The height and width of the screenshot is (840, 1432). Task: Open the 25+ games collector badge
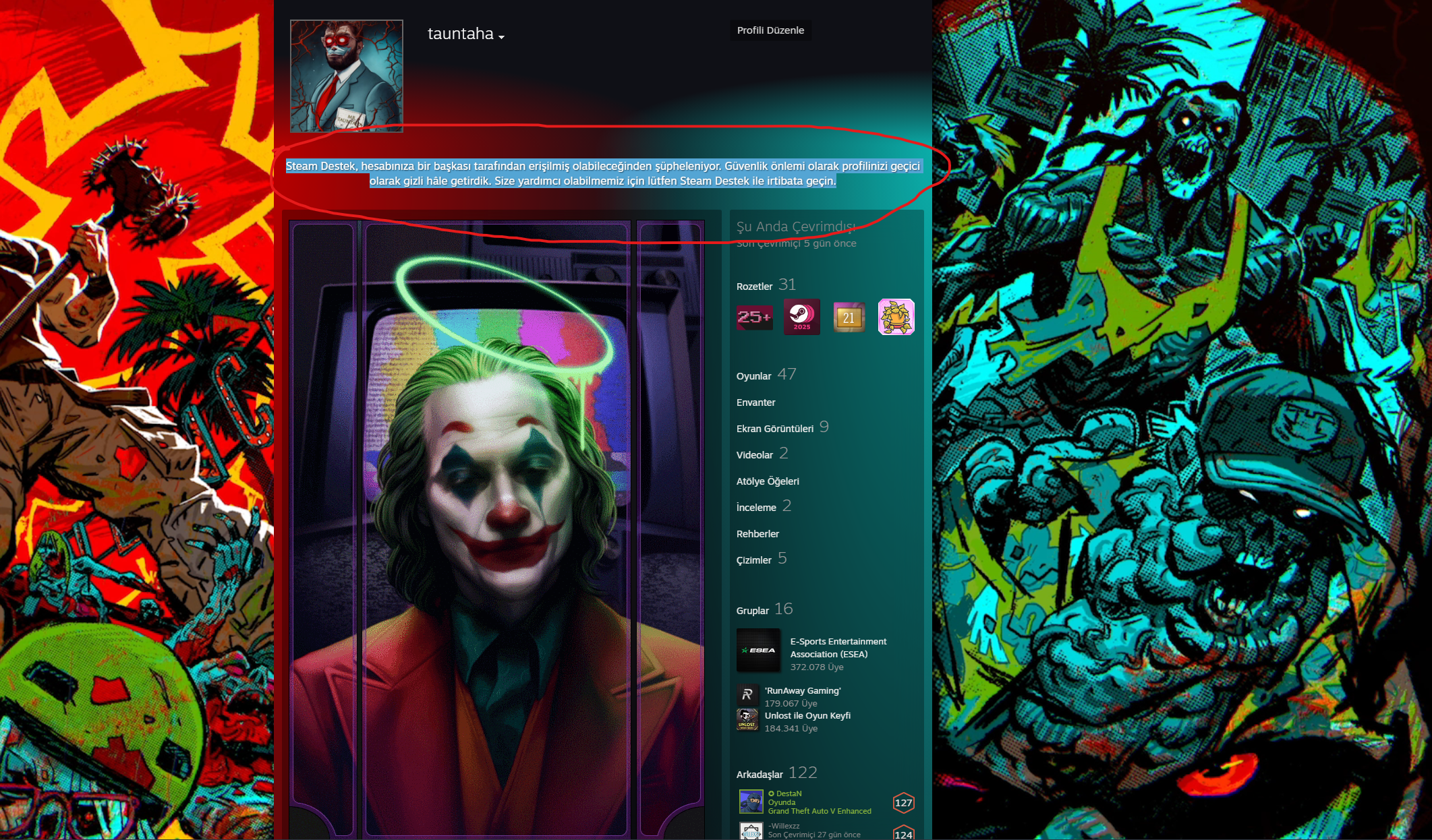click(755, 317)
